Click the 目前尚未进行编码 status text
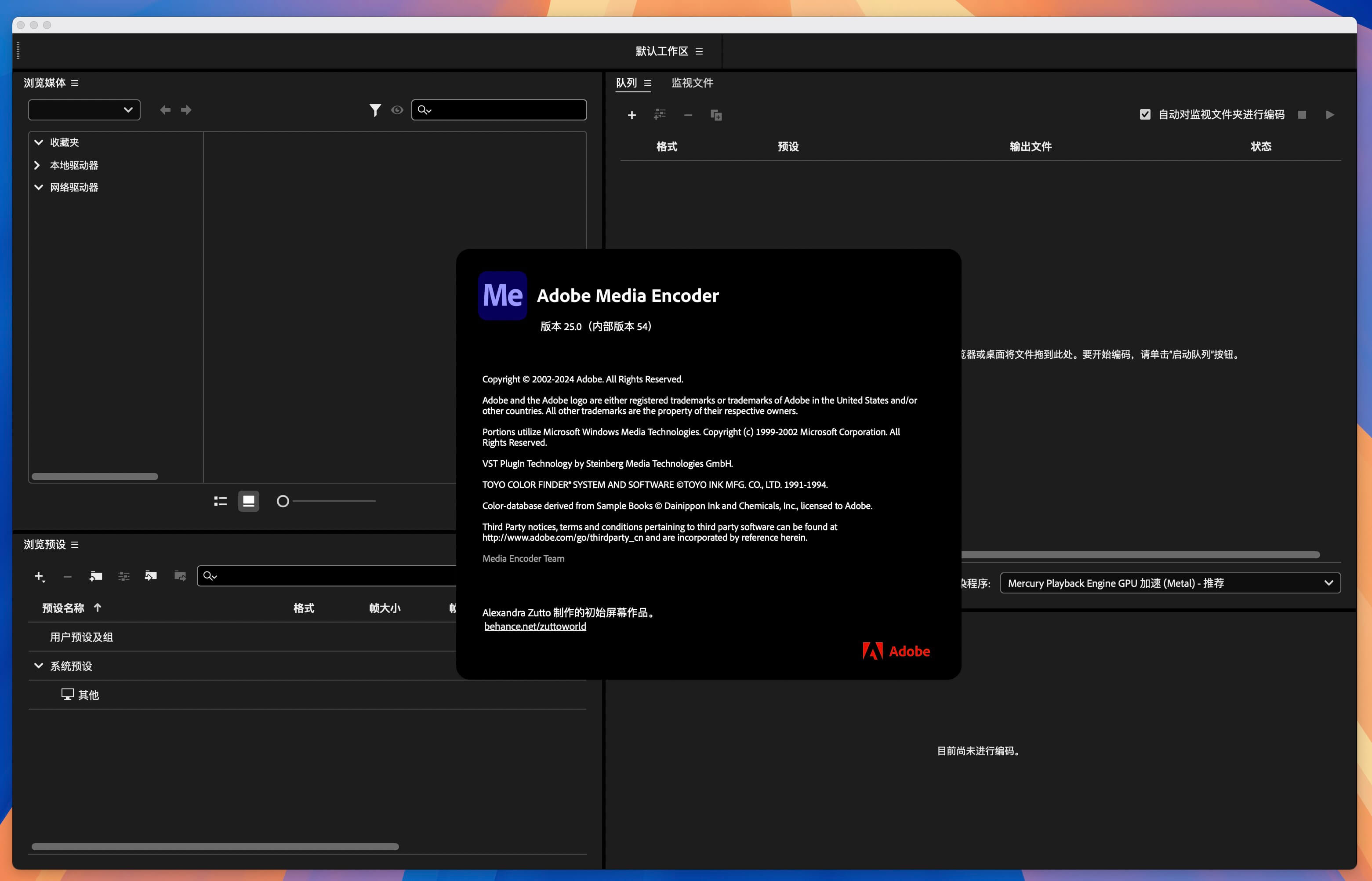This screenshot has height=881, width=1372. pyautogui.click(x=979, y=751)
